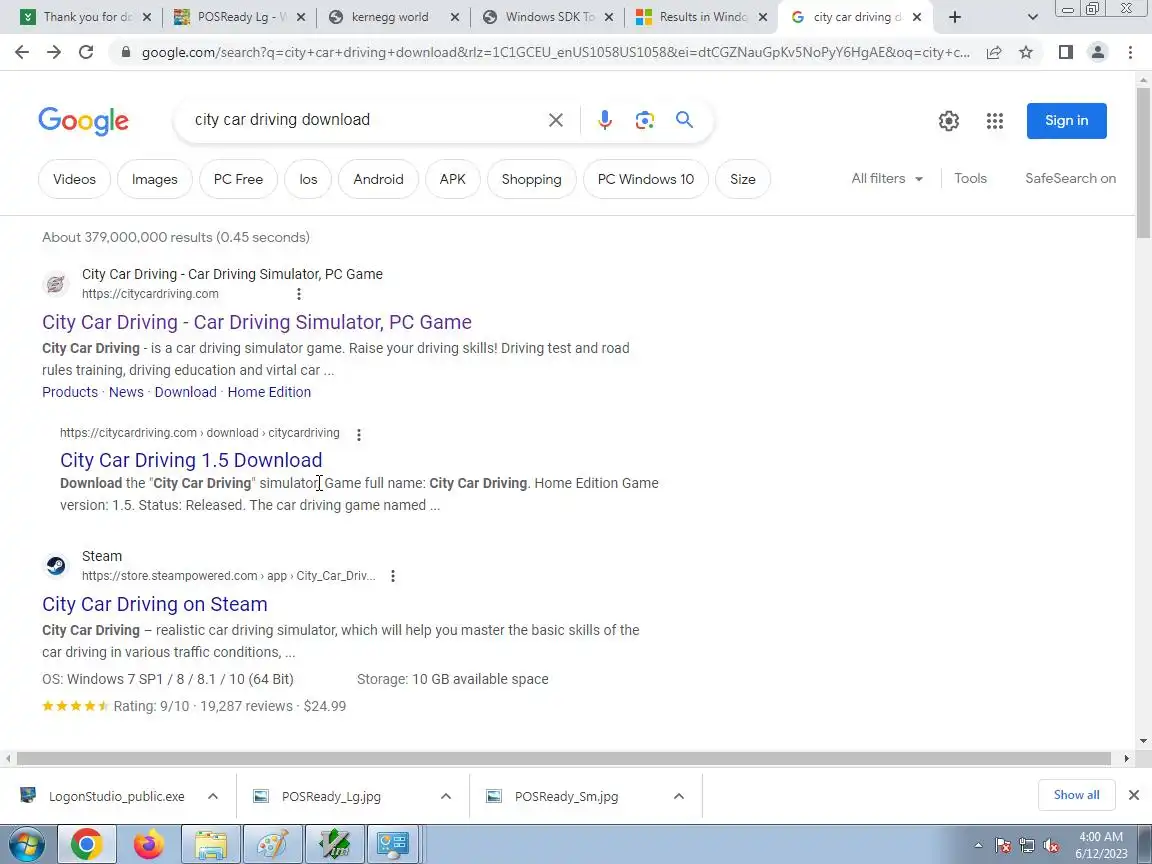Apply Shopping filter chip
1152x864 pixels.
click(531, 179)
